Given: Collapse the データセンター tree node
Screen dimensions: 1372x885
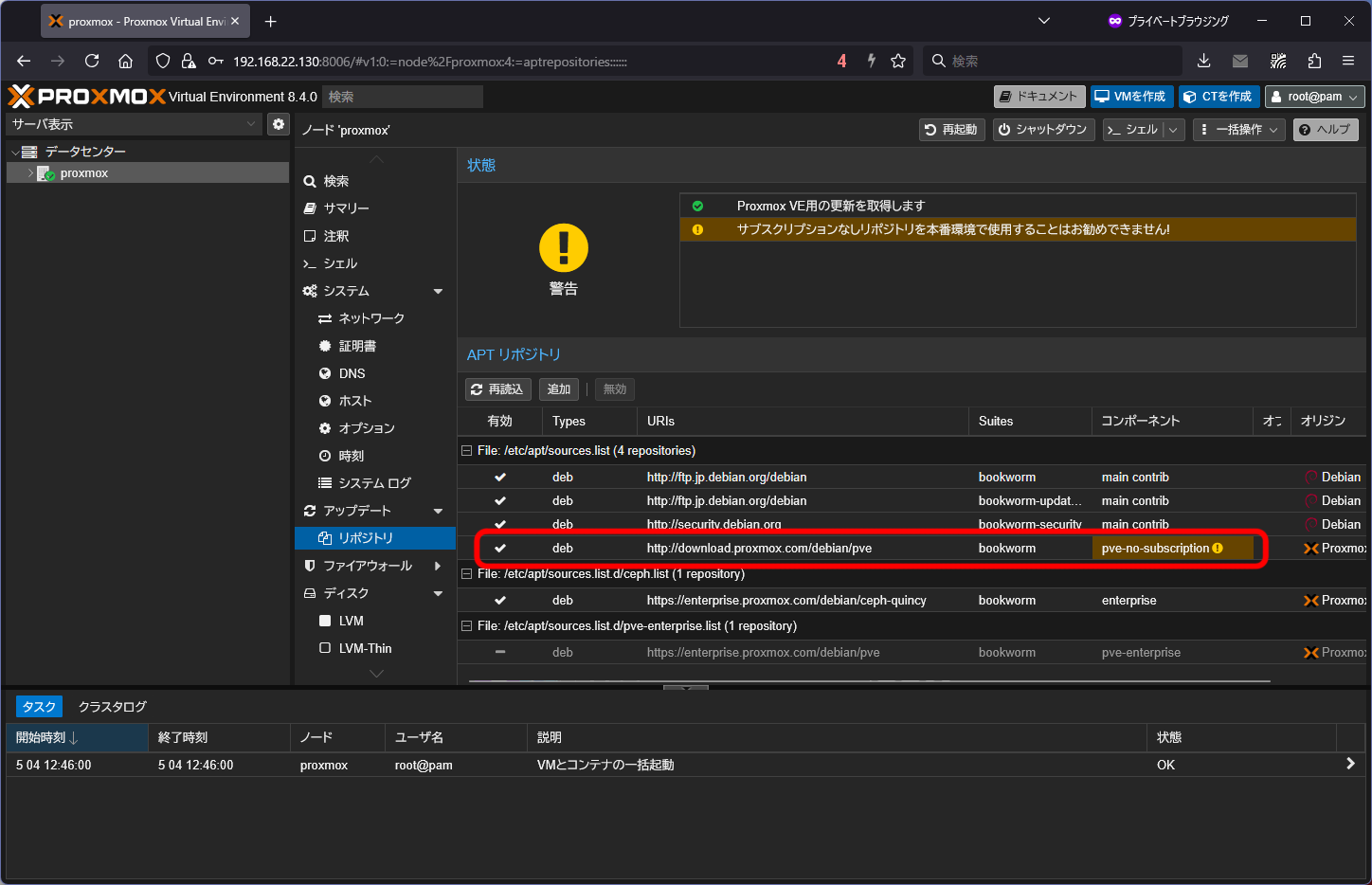Looking at the screenshot, I should [x=15, y=152].
